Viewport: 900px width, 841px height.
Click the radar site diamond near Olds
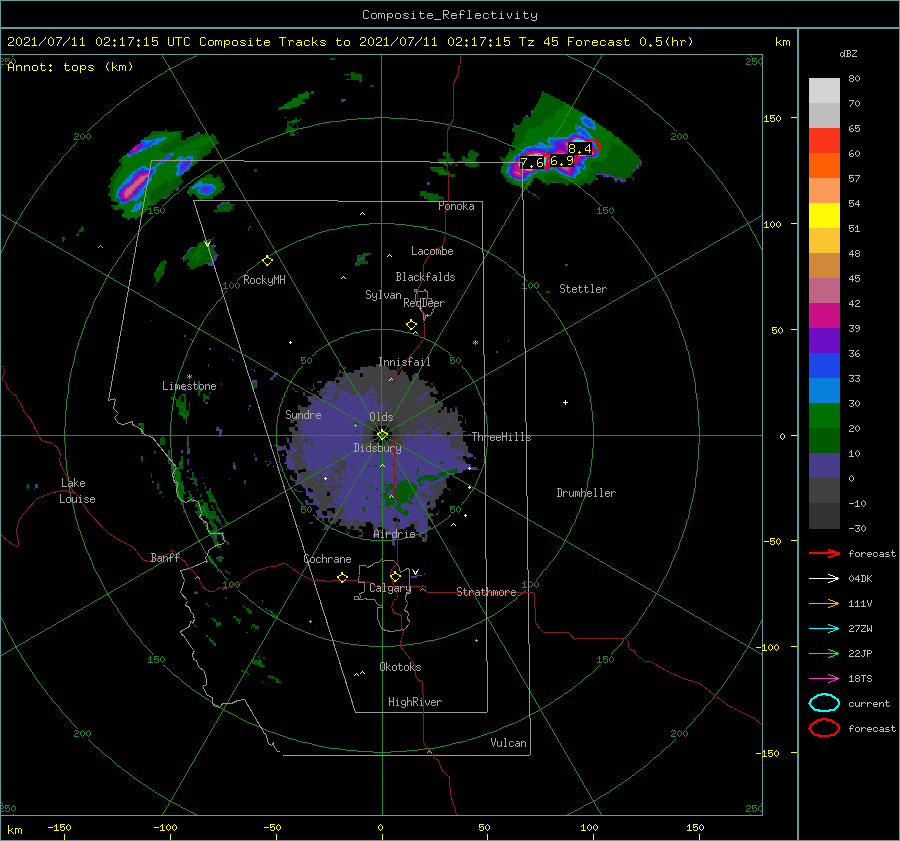click(382, 435)
